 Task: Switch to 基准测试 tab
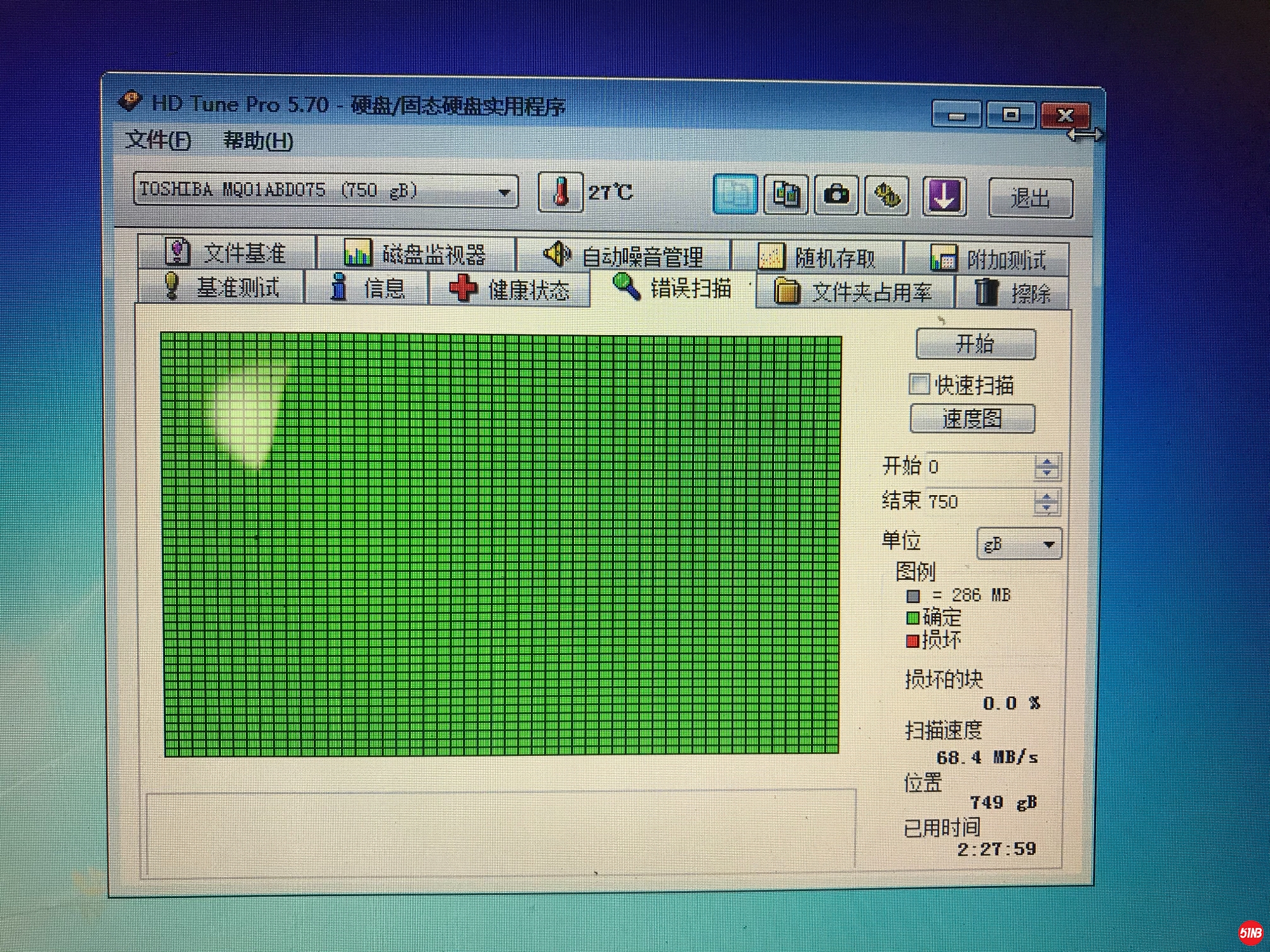(x=222, y=287)
